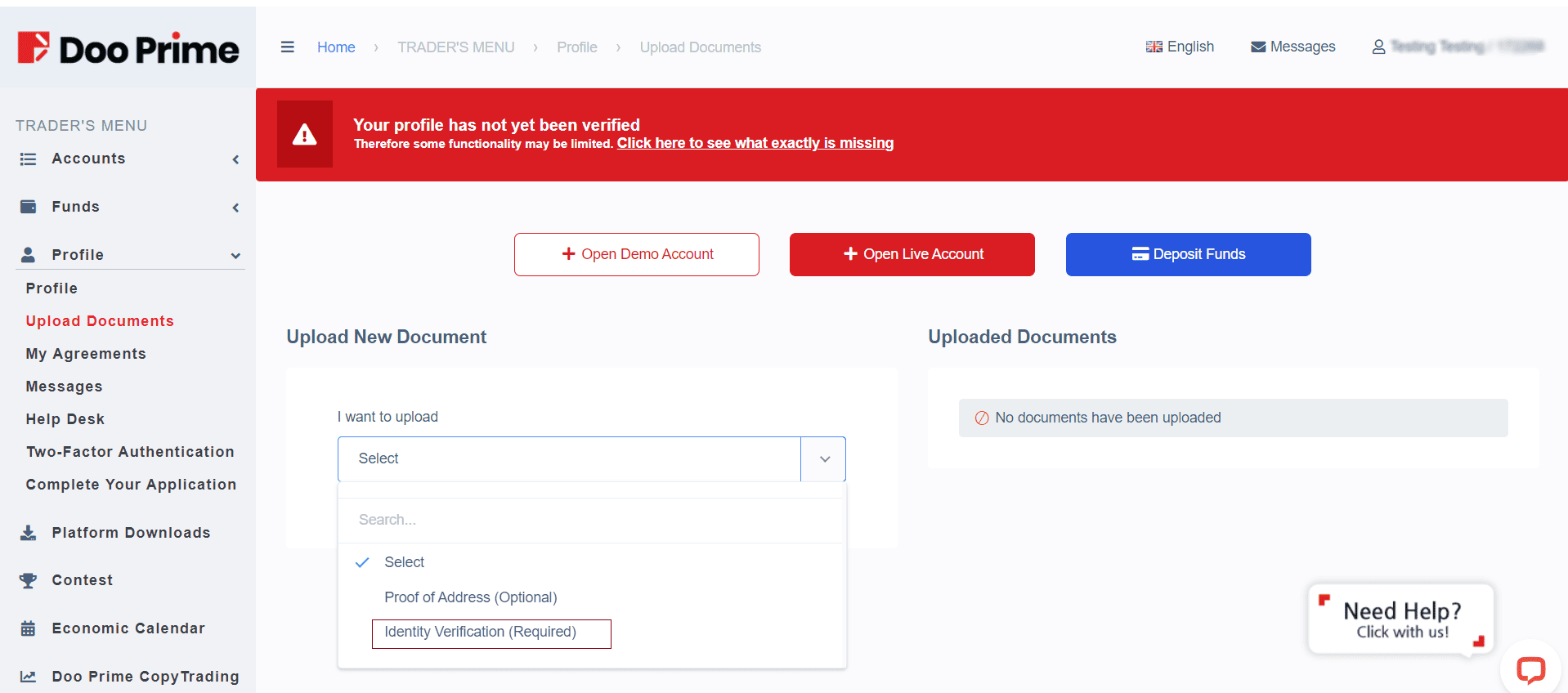The height and width of the screenshot is (693, 1568).
Task: Go to Home breadcrumb link
Action: (336, 47)
